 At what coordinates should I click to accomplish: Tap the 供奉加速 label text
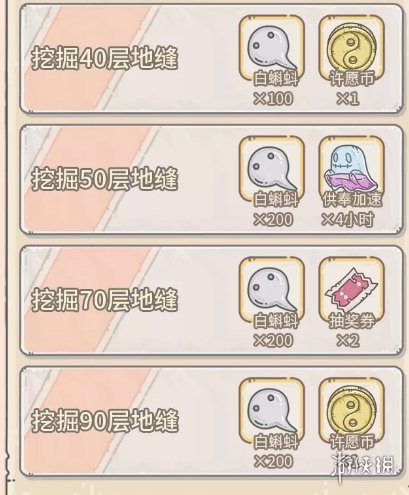click(x=352, y=200)
